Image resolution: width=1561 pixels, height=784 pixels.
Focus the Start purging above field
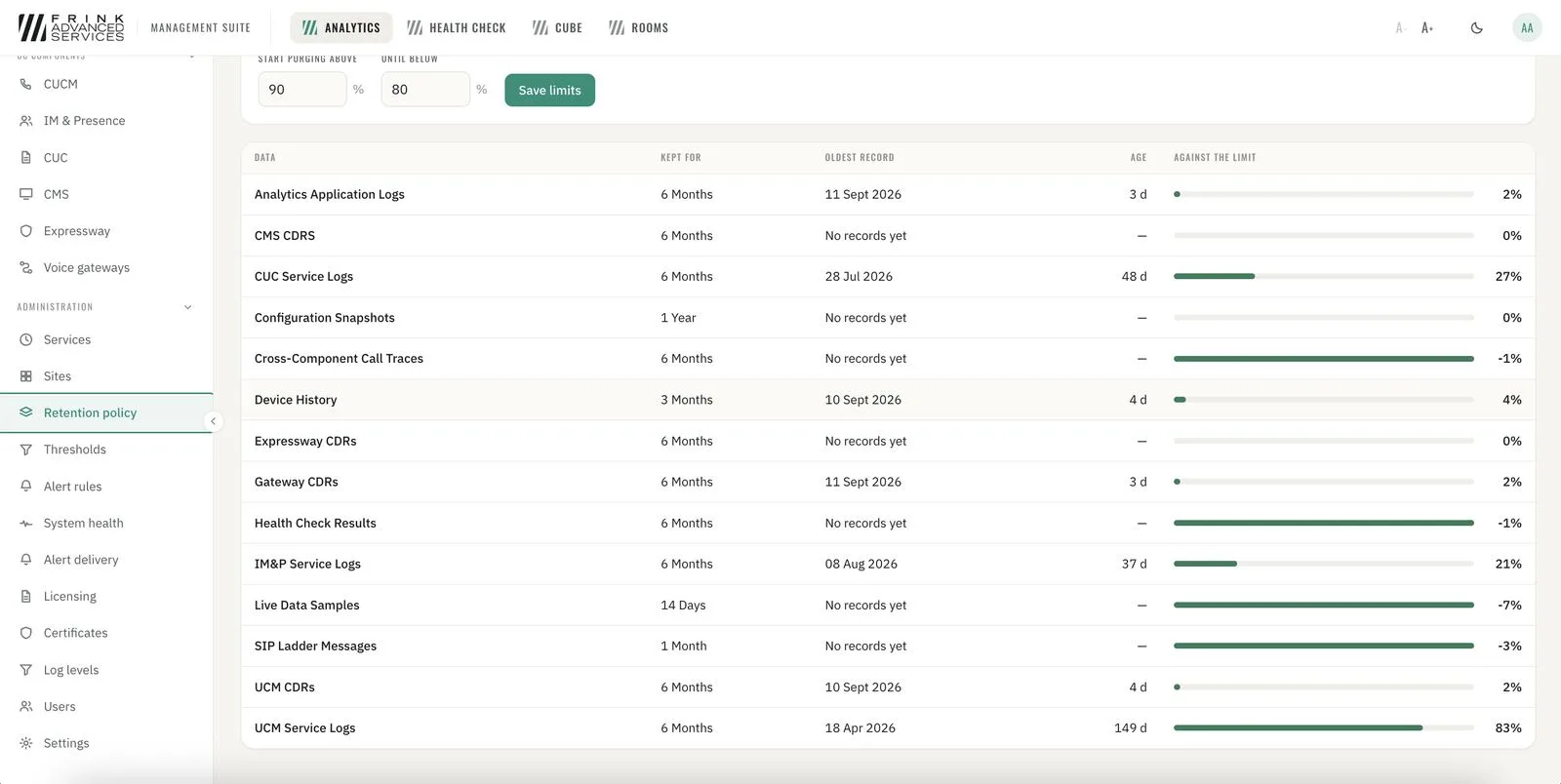[302, 90]
